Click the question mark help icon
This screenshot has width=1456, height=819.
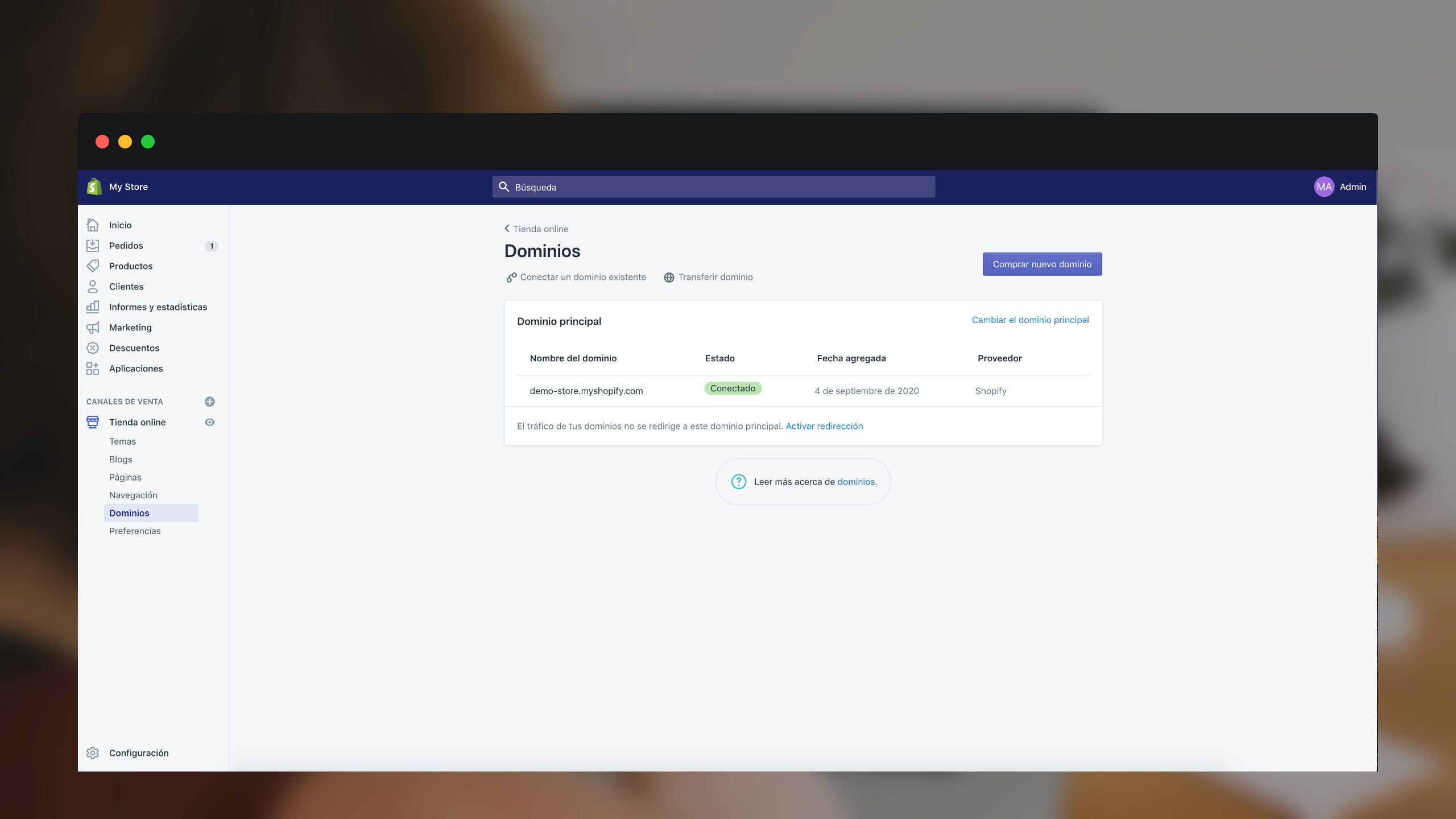[738, 482]
